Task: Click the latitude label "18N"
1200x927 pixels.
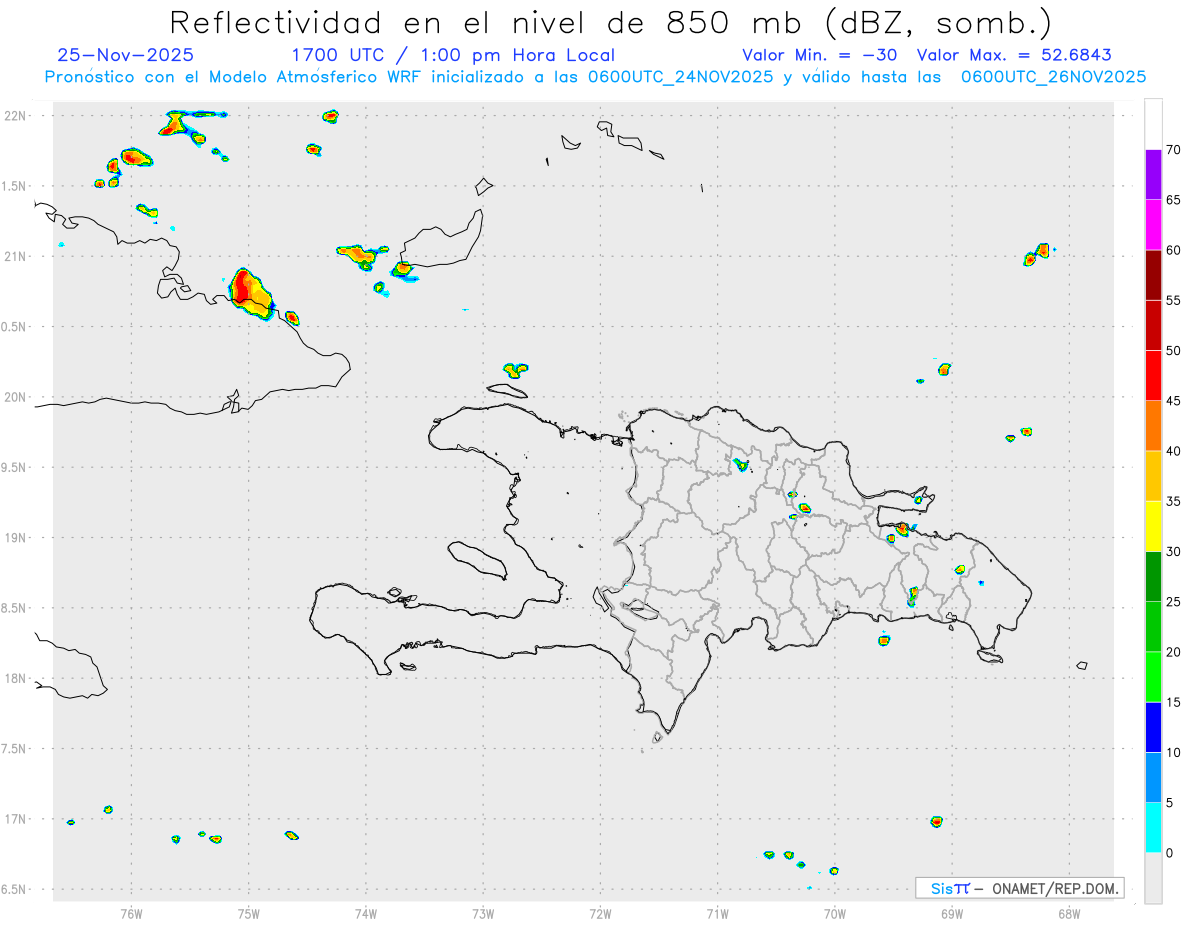Action: pyautogui.click(x=14, y=678)
